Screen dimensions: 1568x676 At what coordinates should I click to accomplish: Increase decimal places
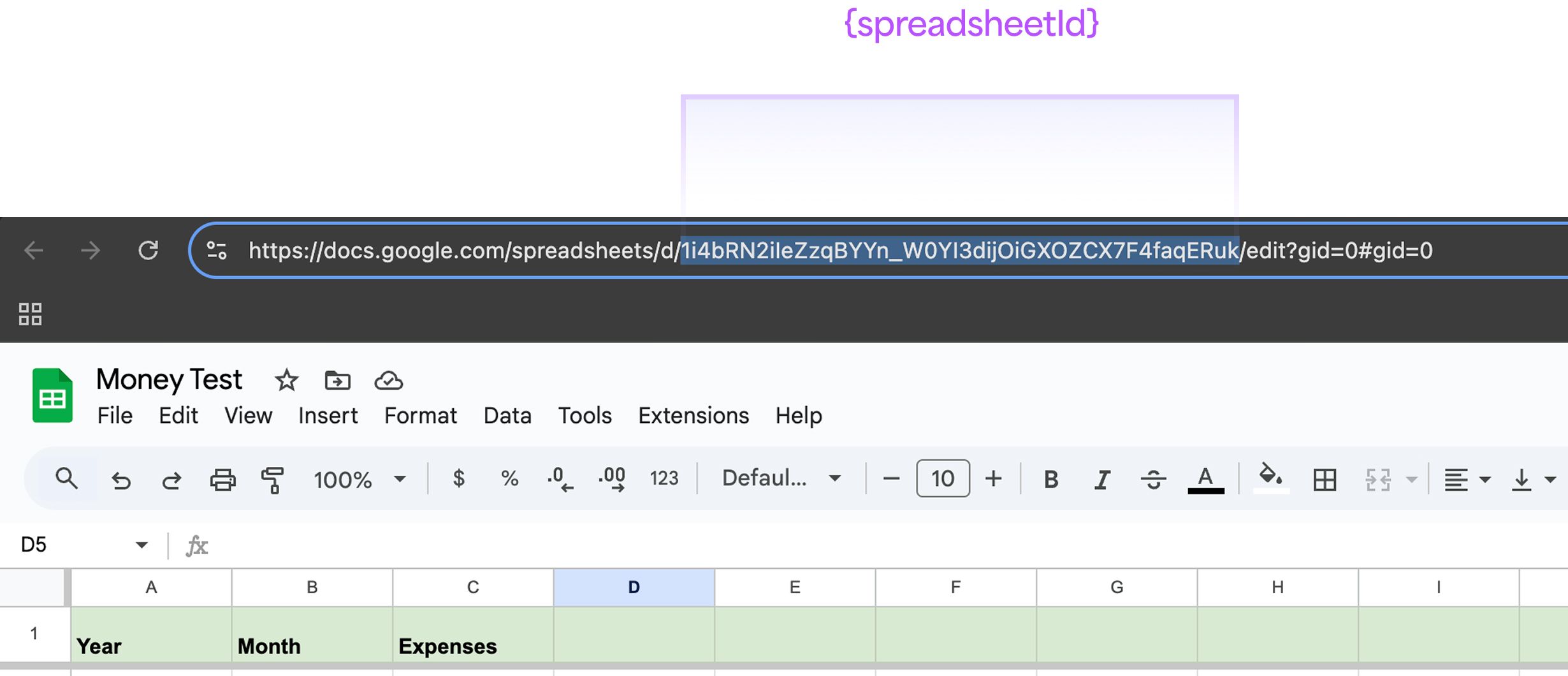pyautogui.click(x=611, y=479)
